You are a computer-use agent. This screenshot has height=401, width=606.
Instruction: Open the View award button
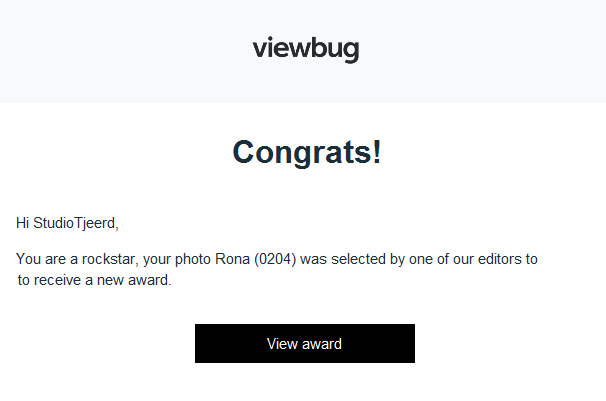point(305,343)
